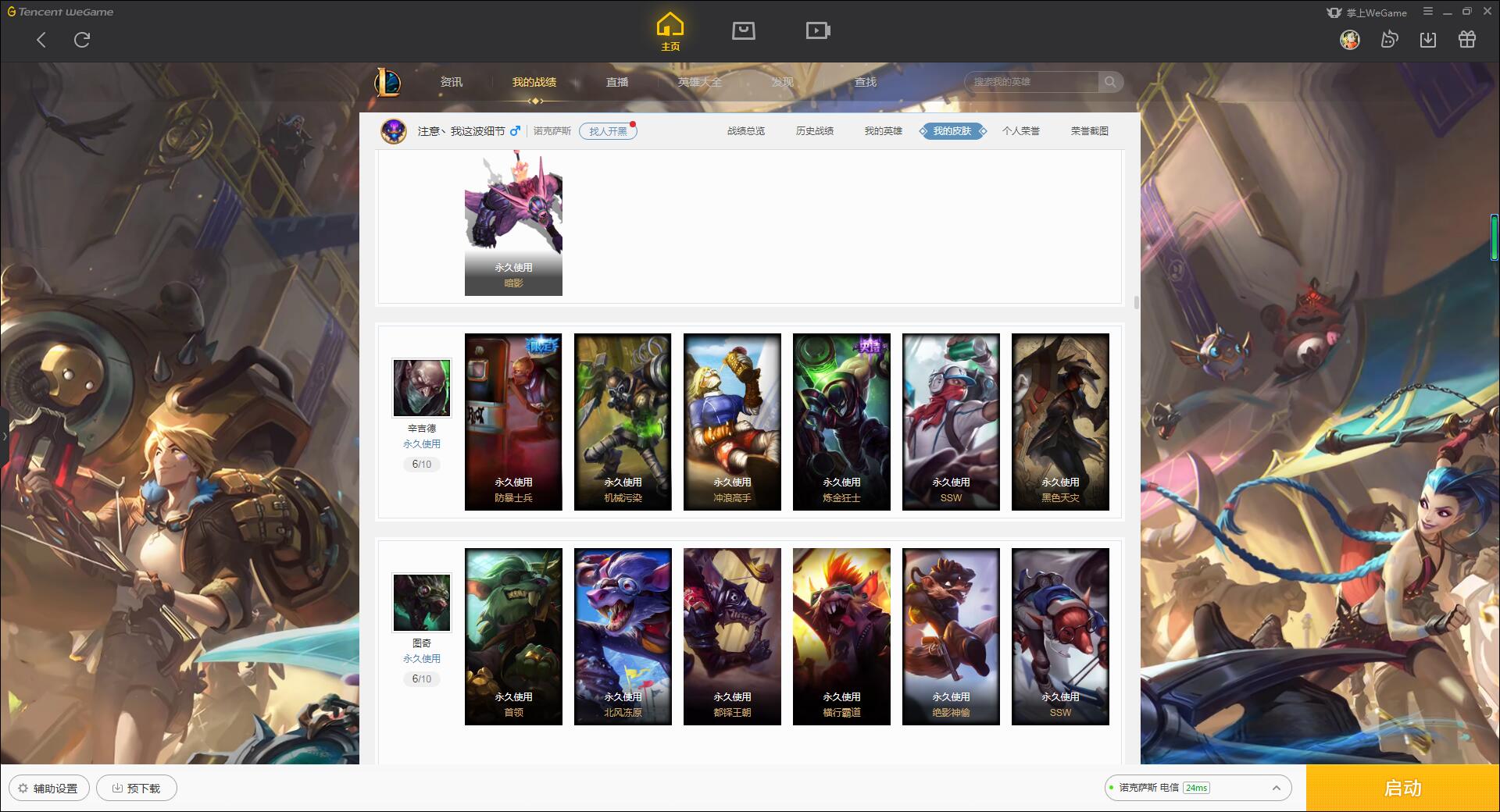The height and width of the screenshot is (812, 1500).
Task: Click the 找人开黑 button
Action: pos(608,131)
